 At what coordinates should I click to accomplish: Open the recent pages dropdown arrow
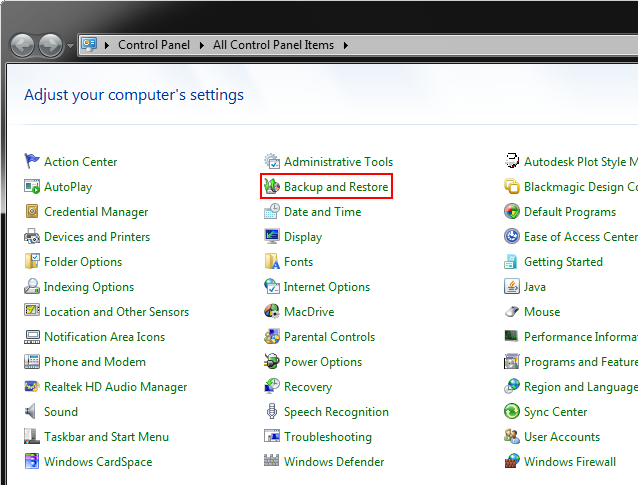pyautogui.click(x=70, y=46)
